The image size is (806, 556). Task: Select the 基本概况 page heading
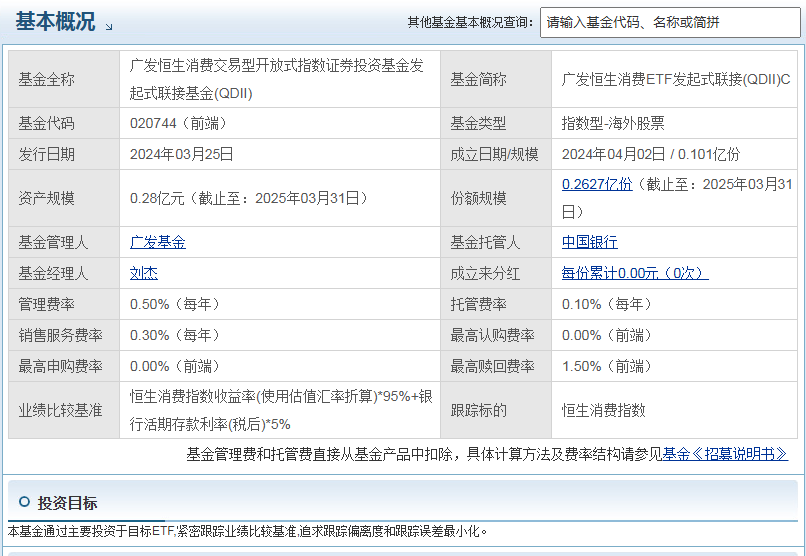(55, 22)
